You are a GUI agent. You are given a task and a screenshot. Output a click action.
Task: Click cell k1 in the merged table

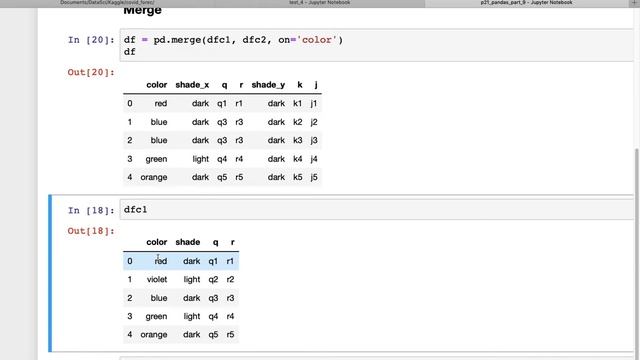[x=298, y=104]
